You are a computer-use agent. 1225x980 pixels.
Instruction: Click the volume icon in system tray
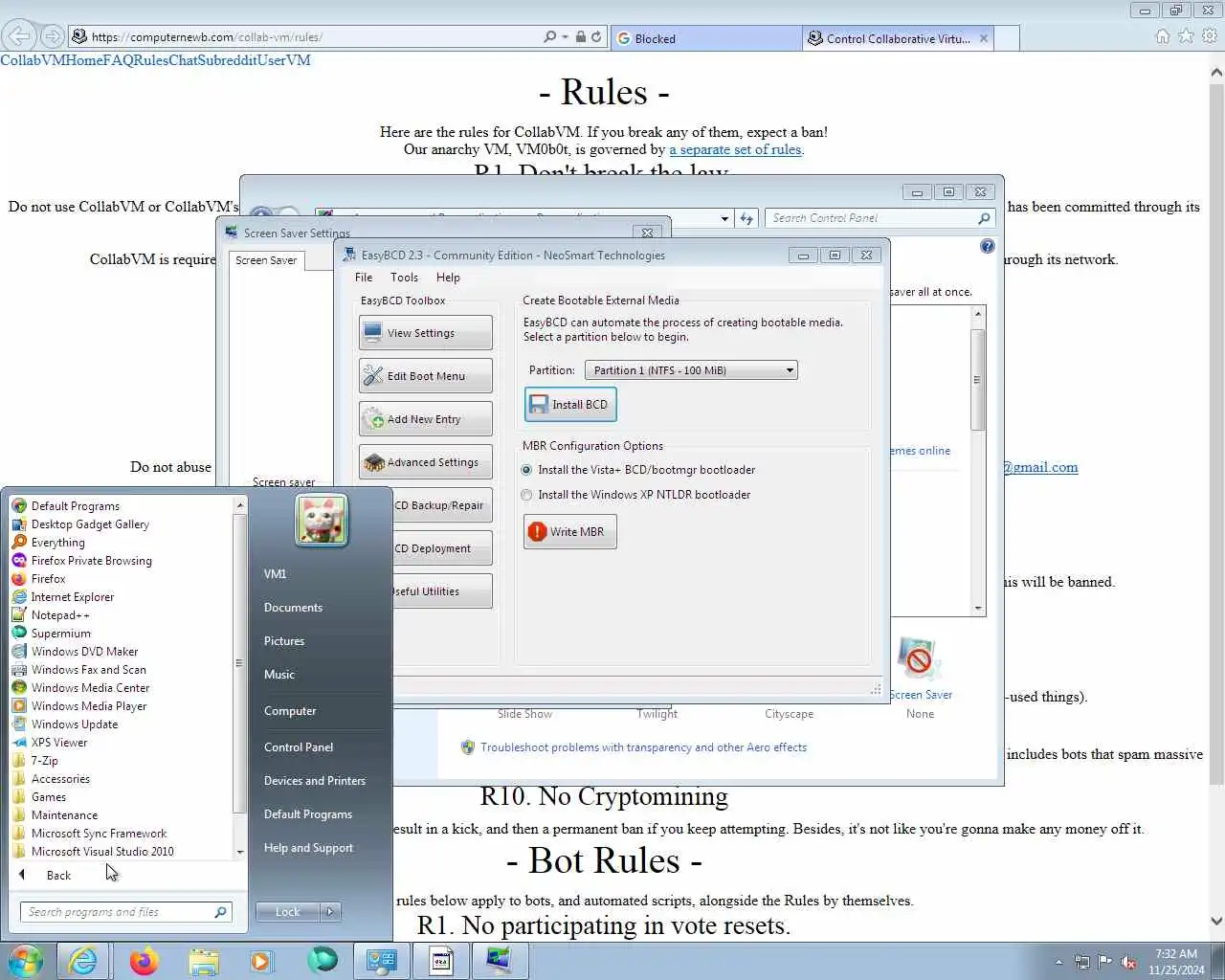pos(1128,962)
